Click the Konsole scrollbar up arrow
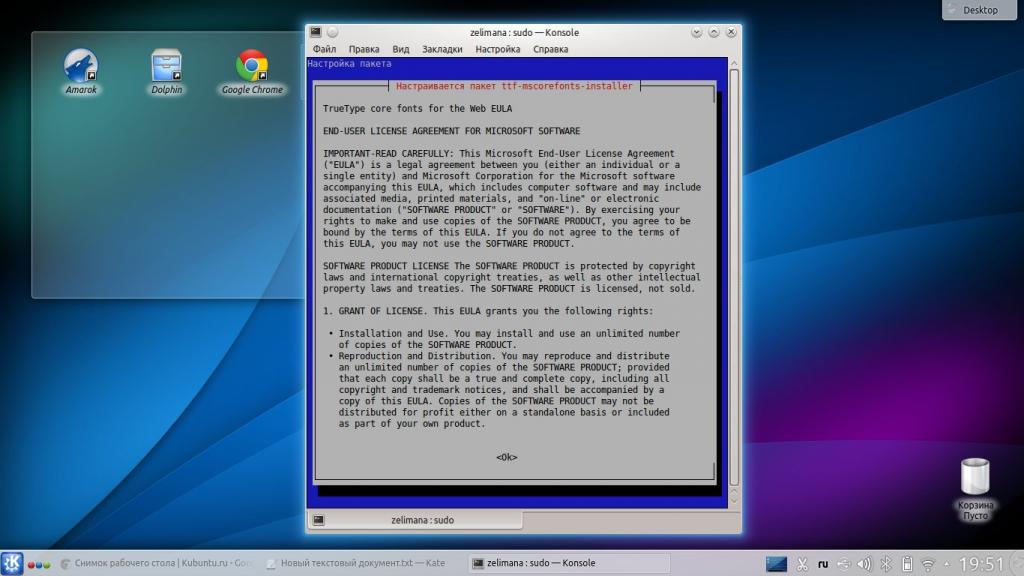This screenshot has width=1024, height=576. (734, 63)
